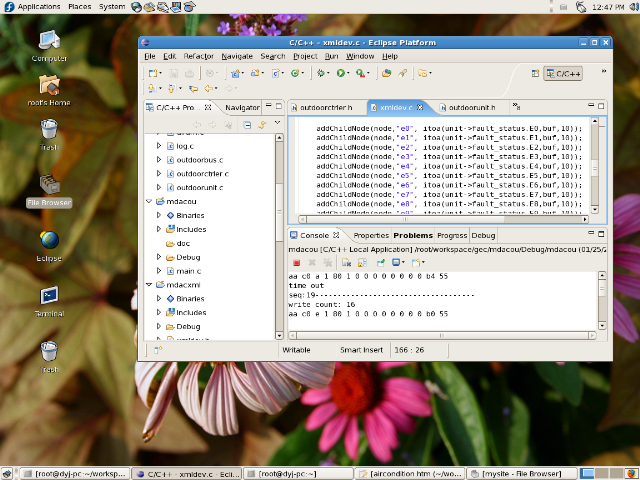Viewport: 640px width, 480px height.
Task: Open the display selected console dropdown
Action: coord(405,262)
